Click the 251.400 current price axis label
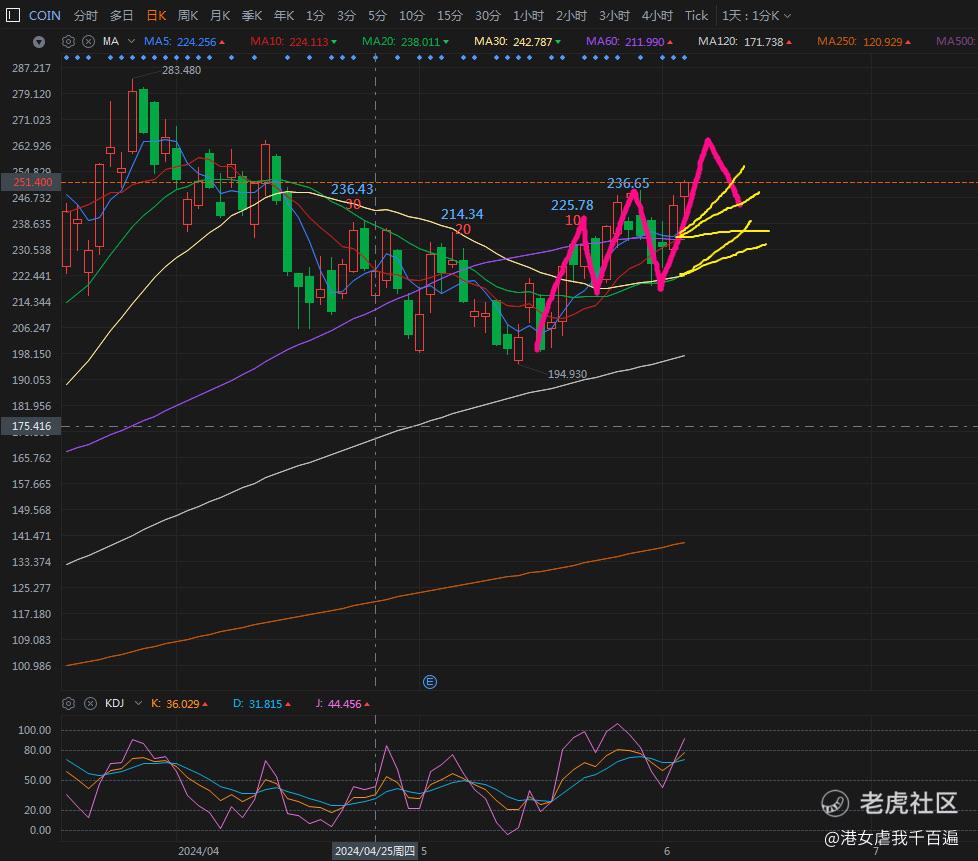Screen dimensions: 978x861 point(31,182)
